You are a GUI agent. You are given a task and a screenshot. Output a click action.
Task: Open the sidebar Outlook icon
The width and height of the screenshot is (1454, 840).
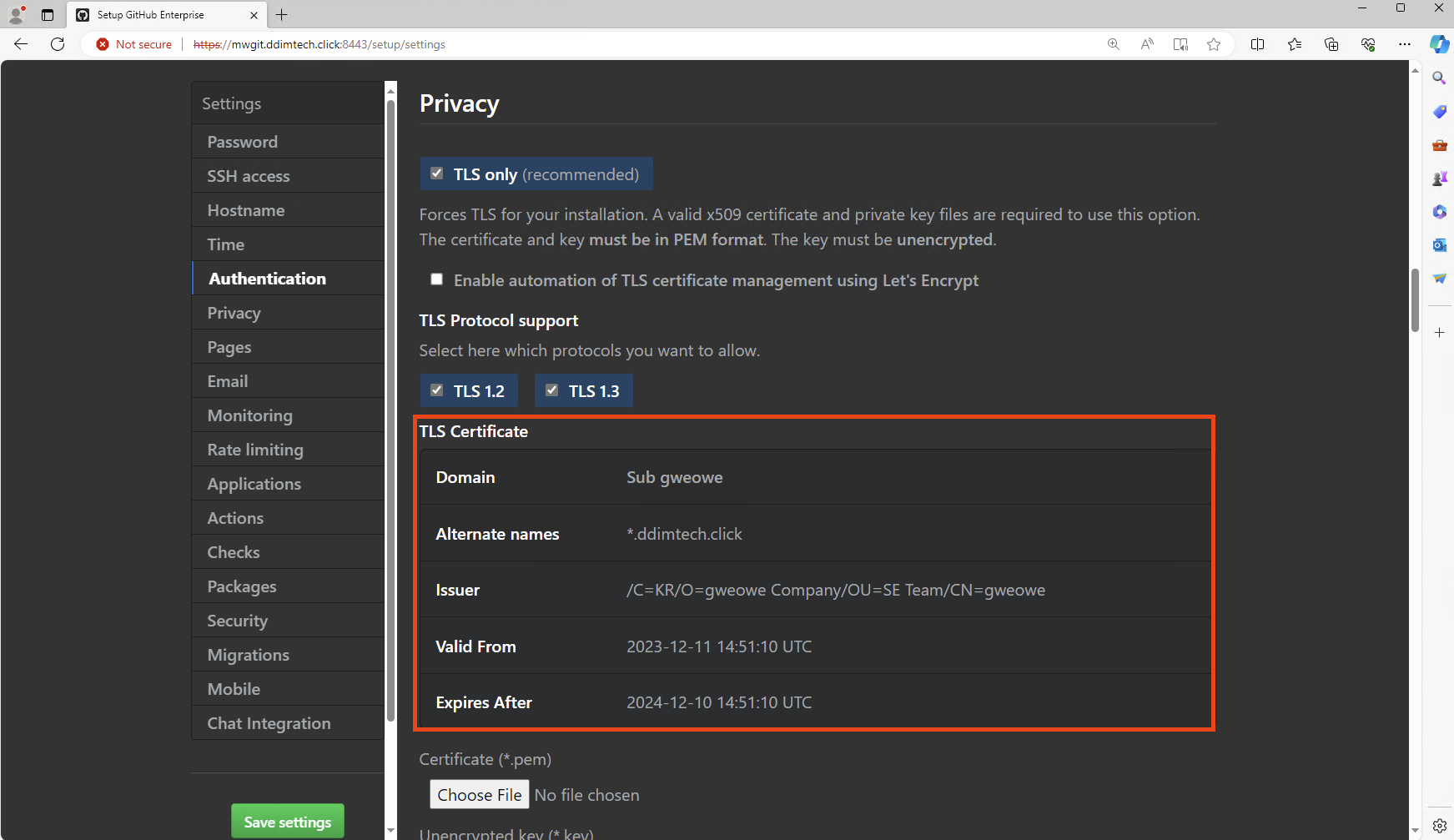pos(1439,244)
